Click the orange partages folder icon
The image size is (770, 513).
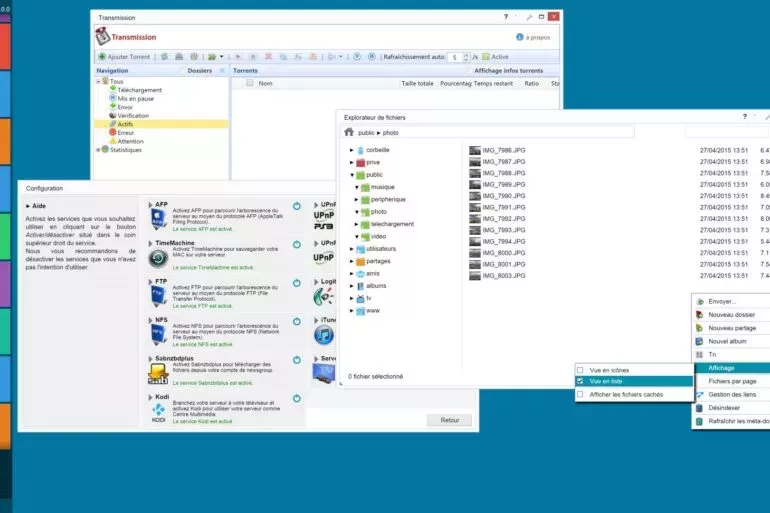[360, 262]
